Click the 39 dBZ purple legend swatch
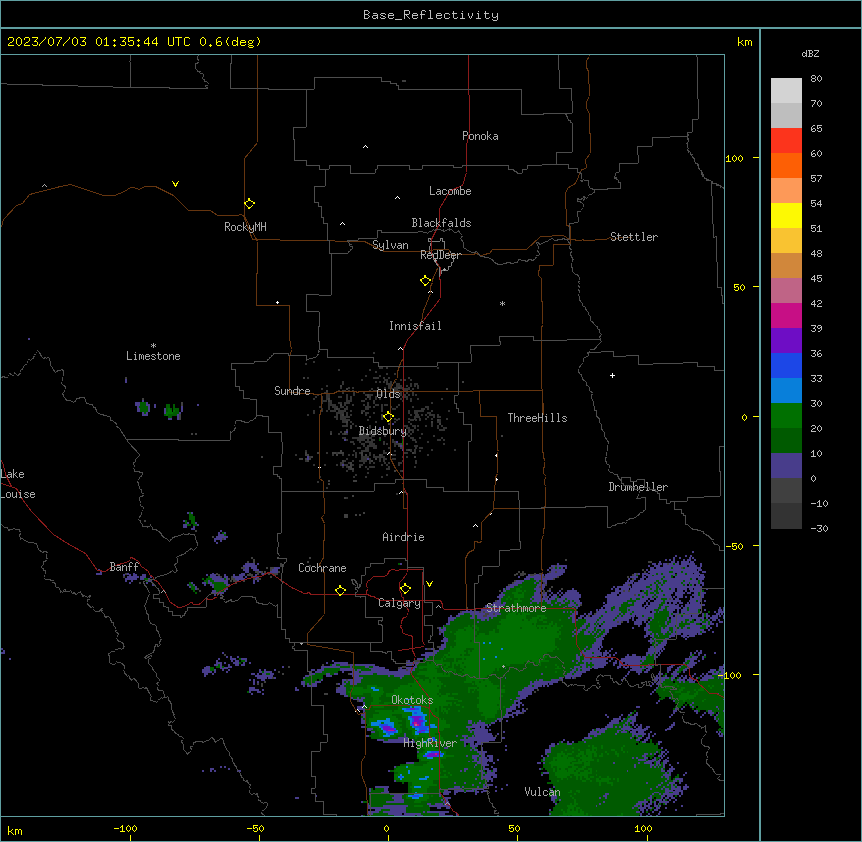Image resolution: width=862 pixels, height=842 pixels. pyautogui.click(x=786, y=340)
